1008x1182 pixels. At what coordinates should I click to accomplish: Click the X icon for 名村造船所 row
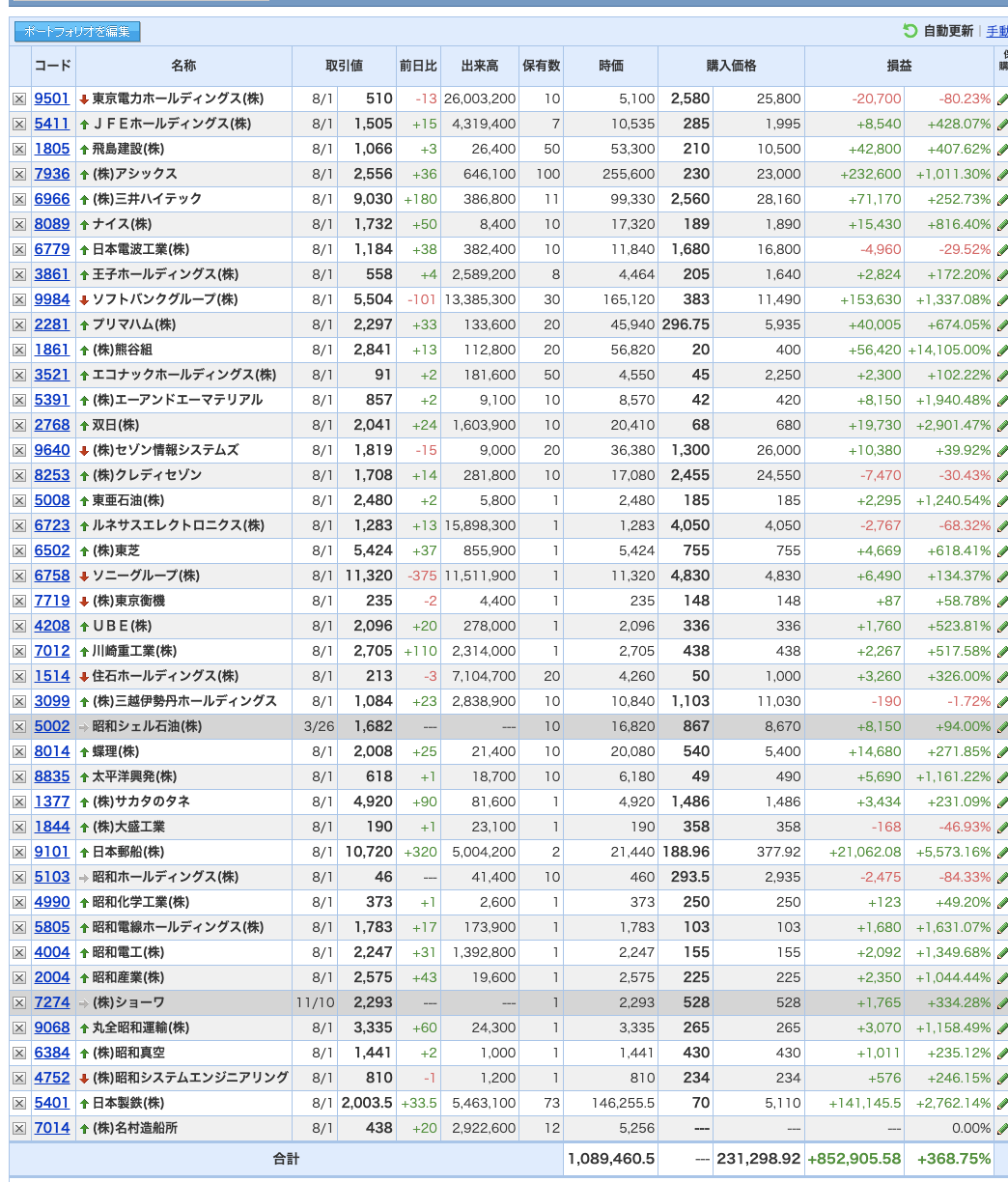tap(19, 1128)
